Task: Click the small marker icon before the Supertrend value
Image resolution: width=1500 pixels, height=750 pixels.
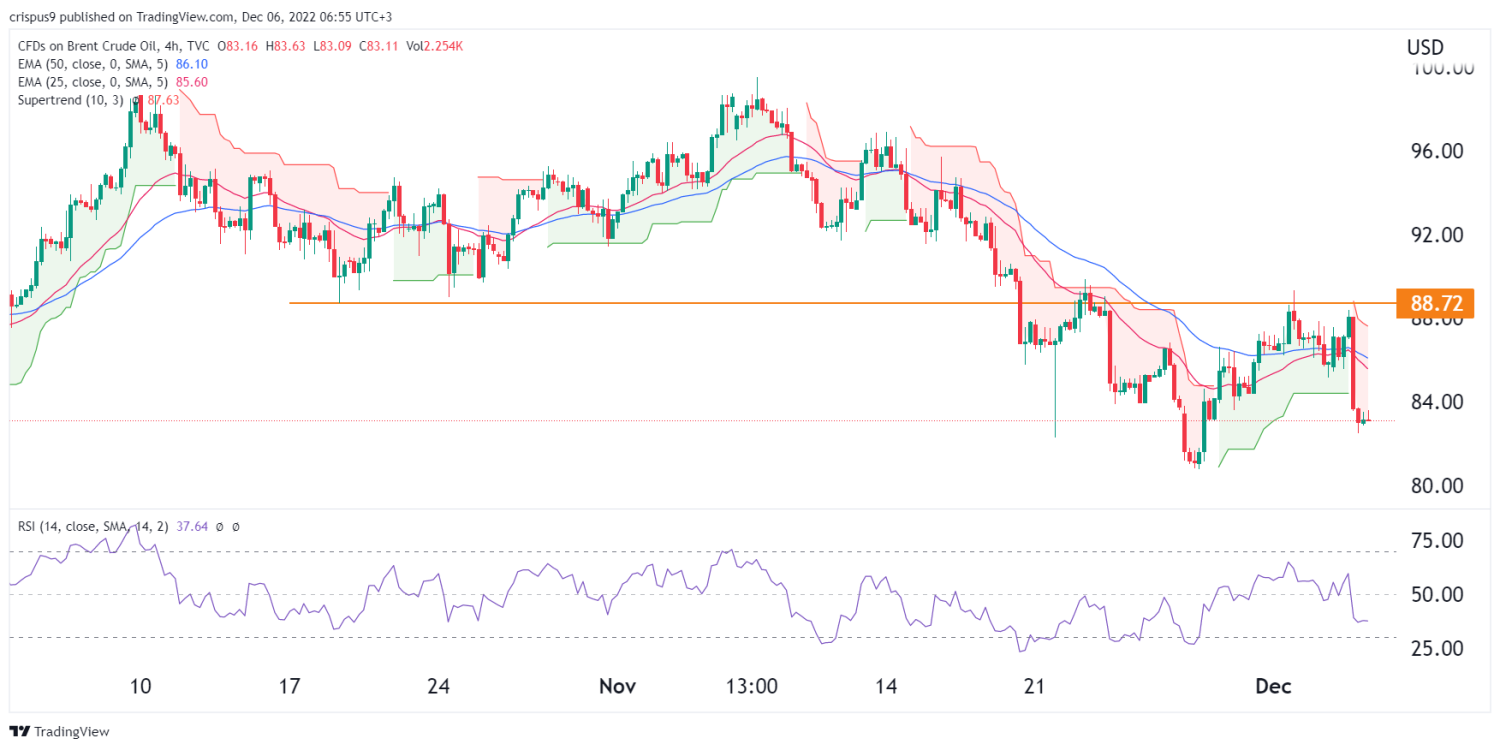Action: (135, 99)
